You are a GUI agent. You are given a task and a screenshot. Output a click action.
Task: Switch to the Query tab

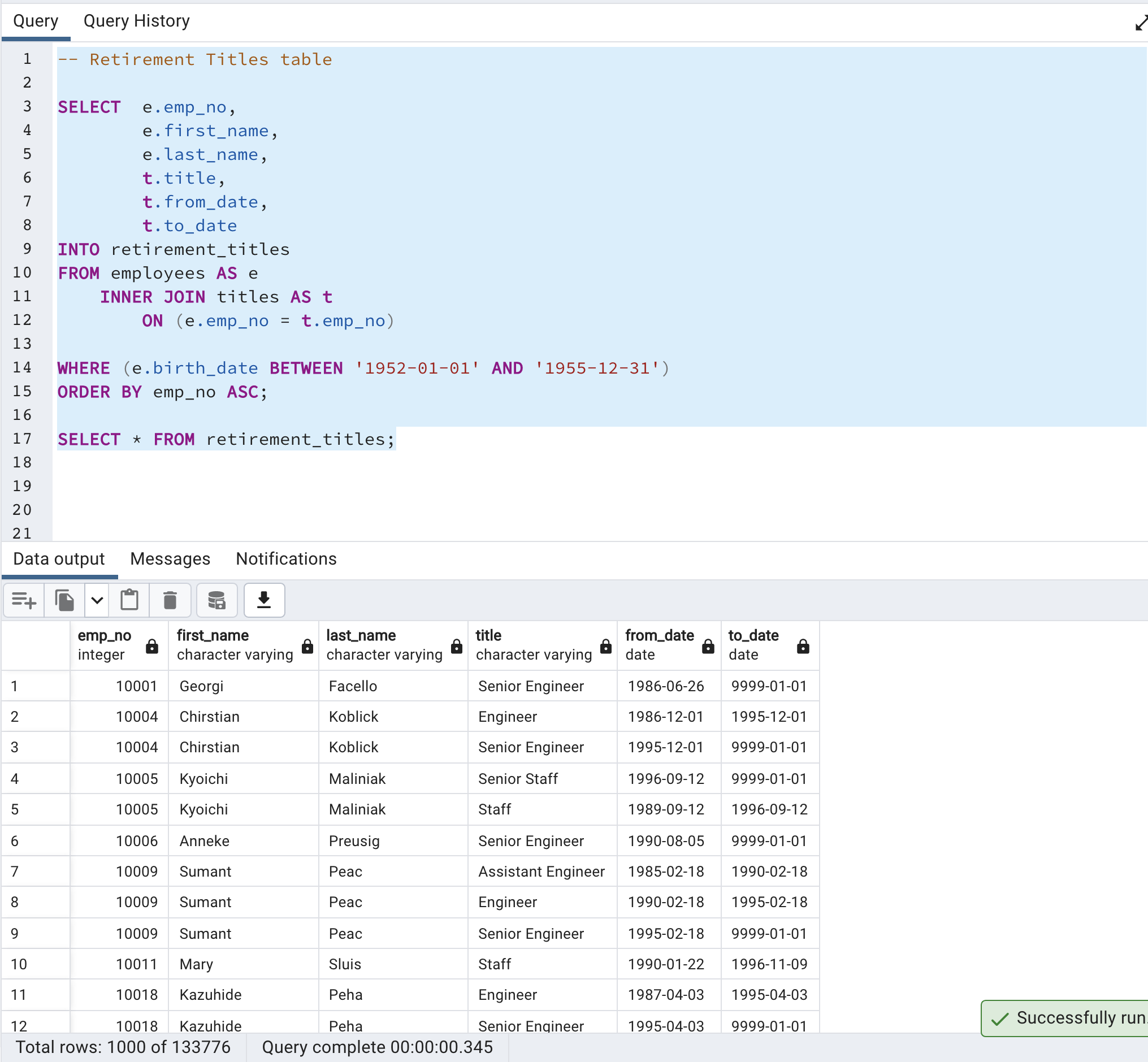pyautogui.click(x=36, y=21)
